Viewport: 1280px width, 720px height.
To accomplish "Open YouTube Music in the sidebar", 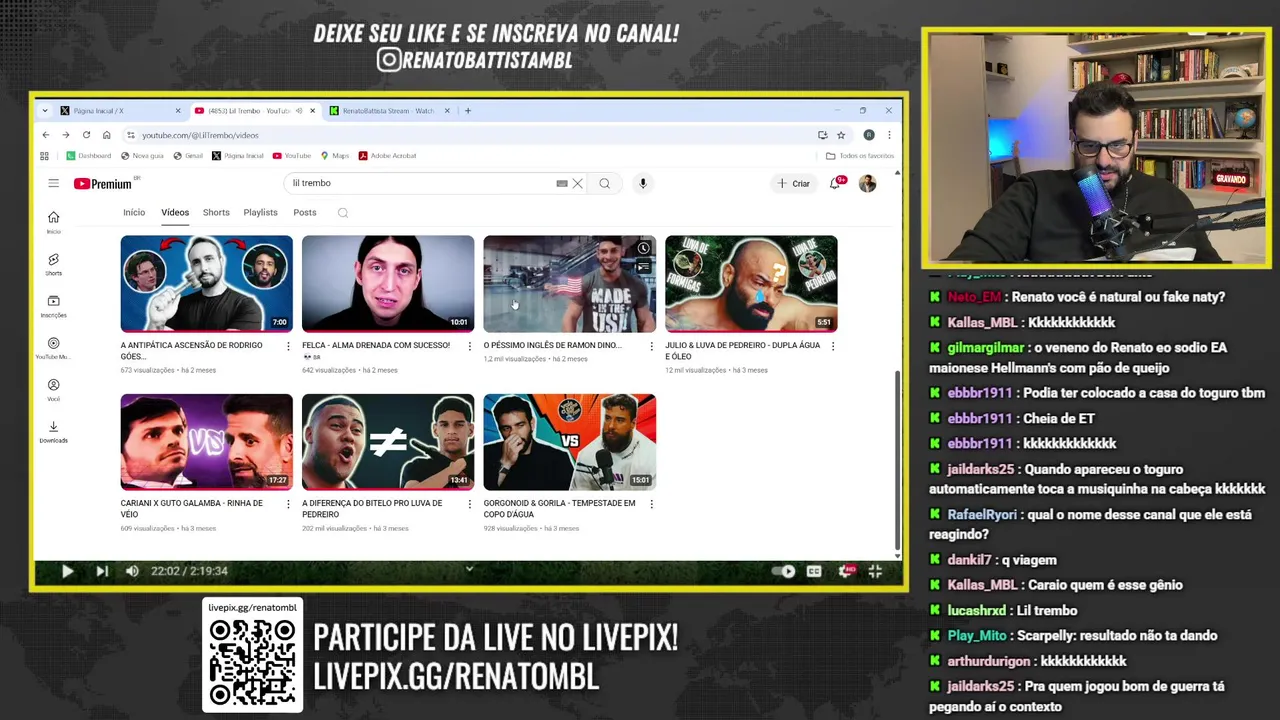I will pyautogui.click(x=53, y=348).
